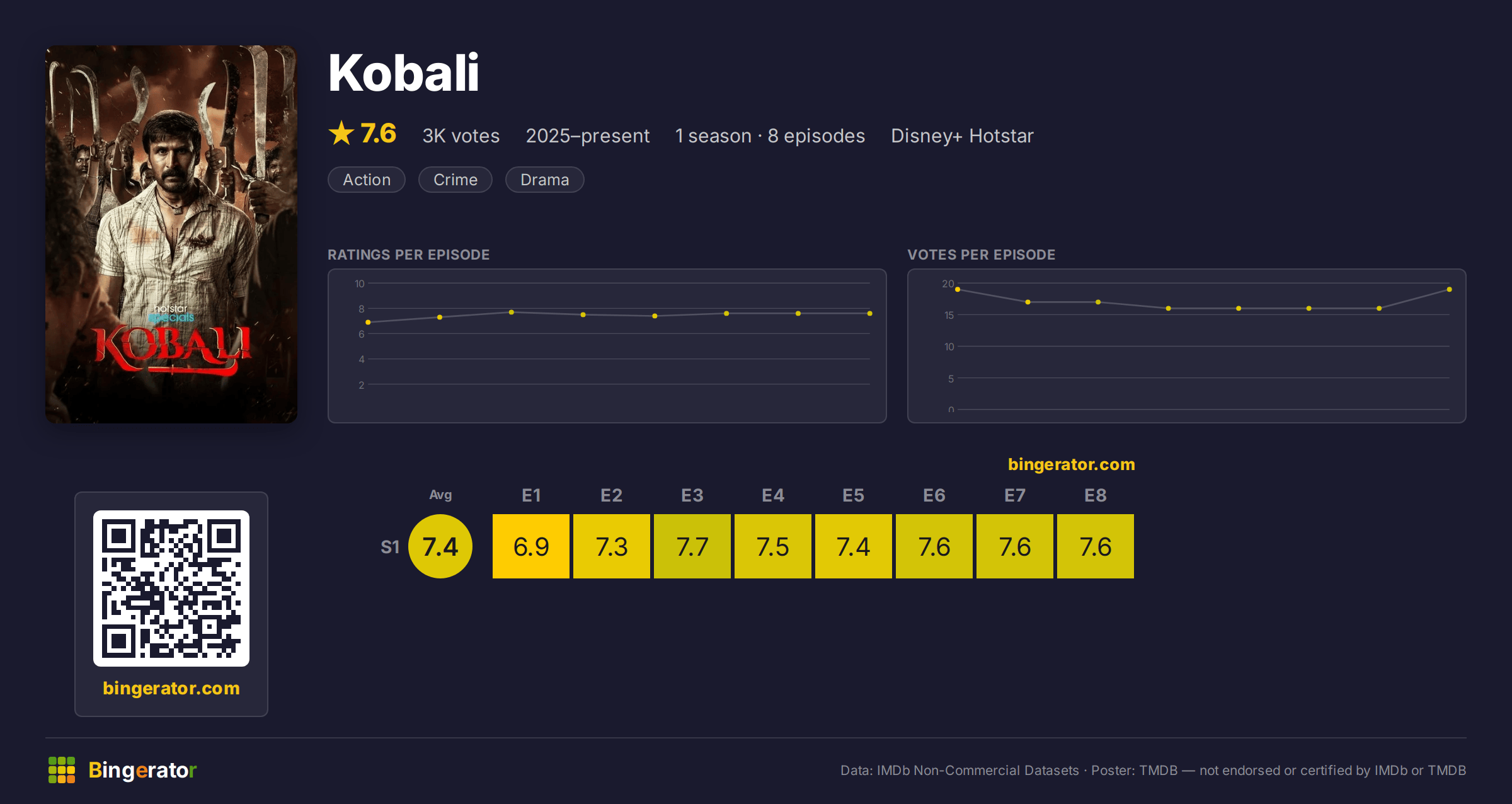1512x804 pixels.
Task: Click the Bingerator wordmark in footer
Action: pyautogui.click(x=142, y=770)
